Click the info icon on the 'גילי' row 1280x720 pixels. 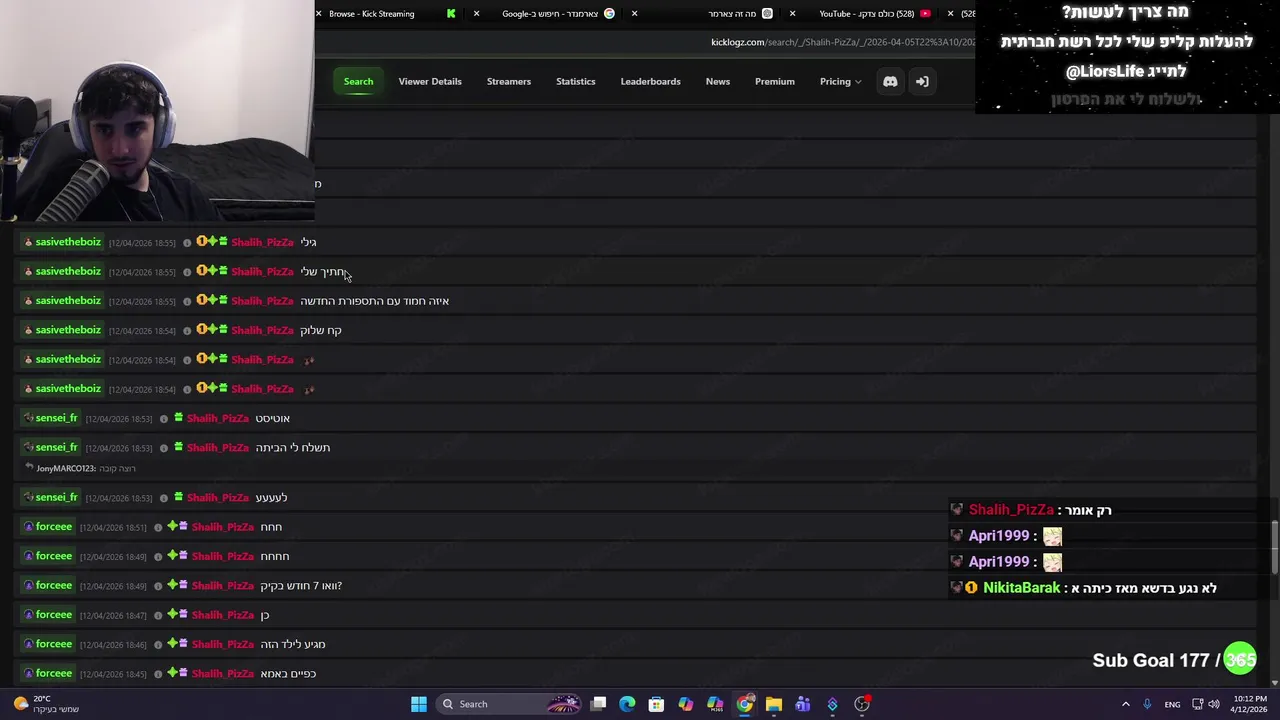[186, 242]
